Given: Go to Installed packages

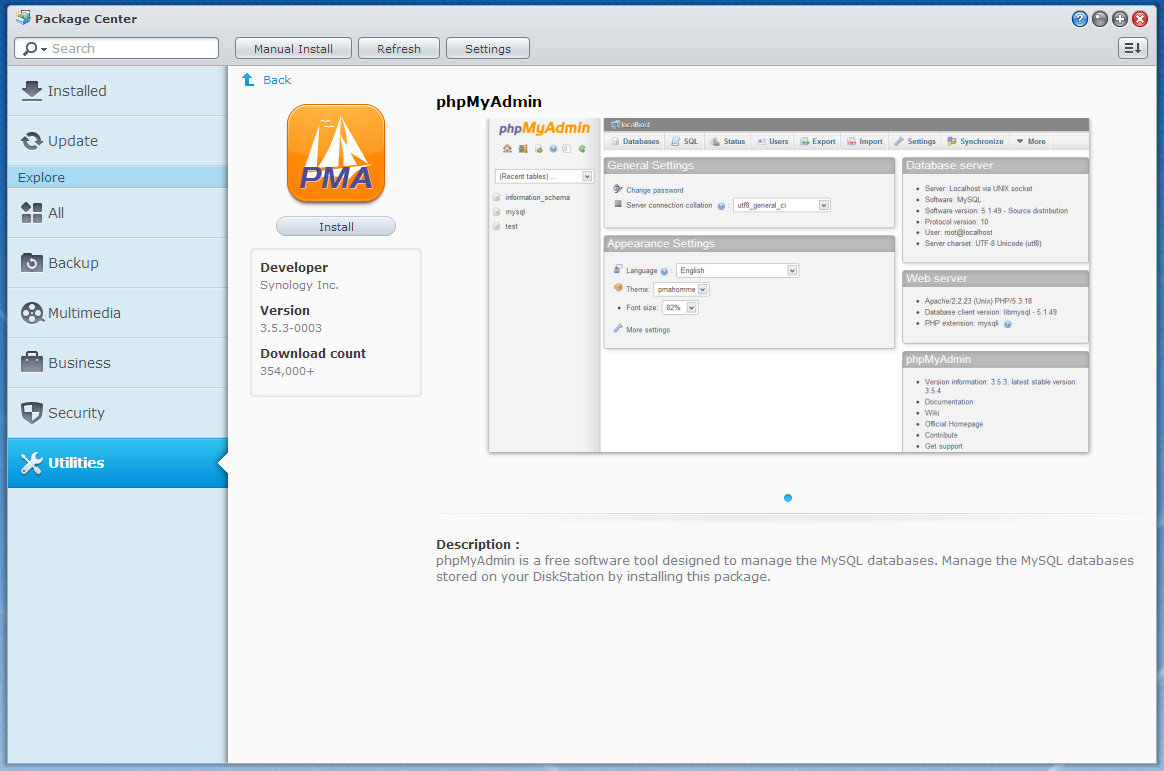Looking at the screenshot, I should tap(117, 91).
